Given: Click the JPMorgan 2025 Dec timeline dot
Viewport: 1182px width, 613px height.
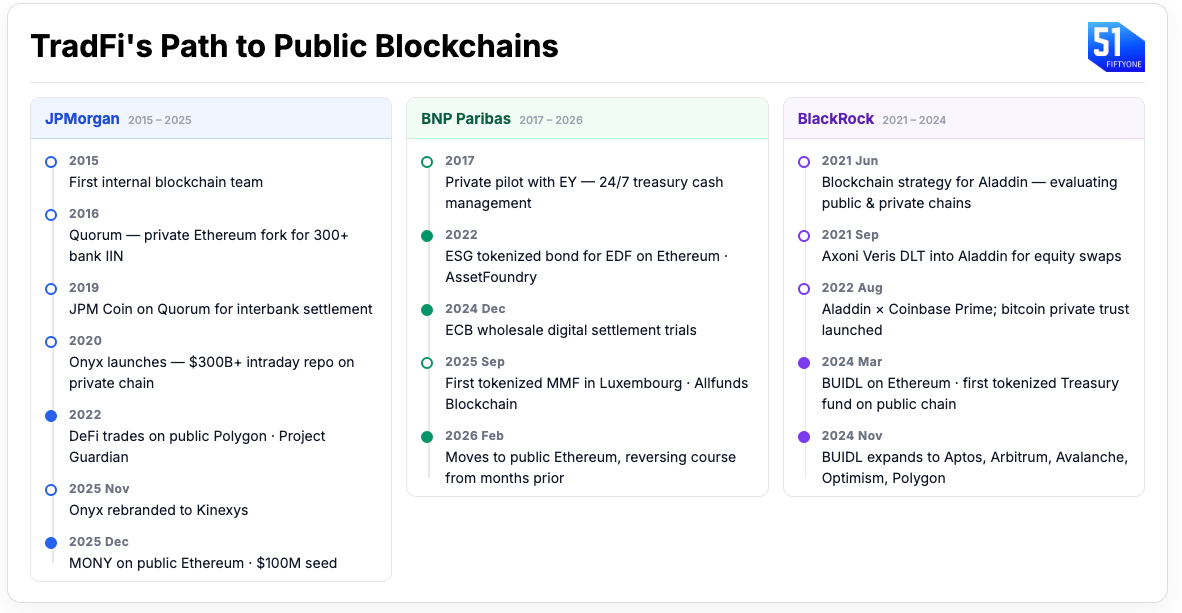Looking at the screenshot, I should click(51, 542).
